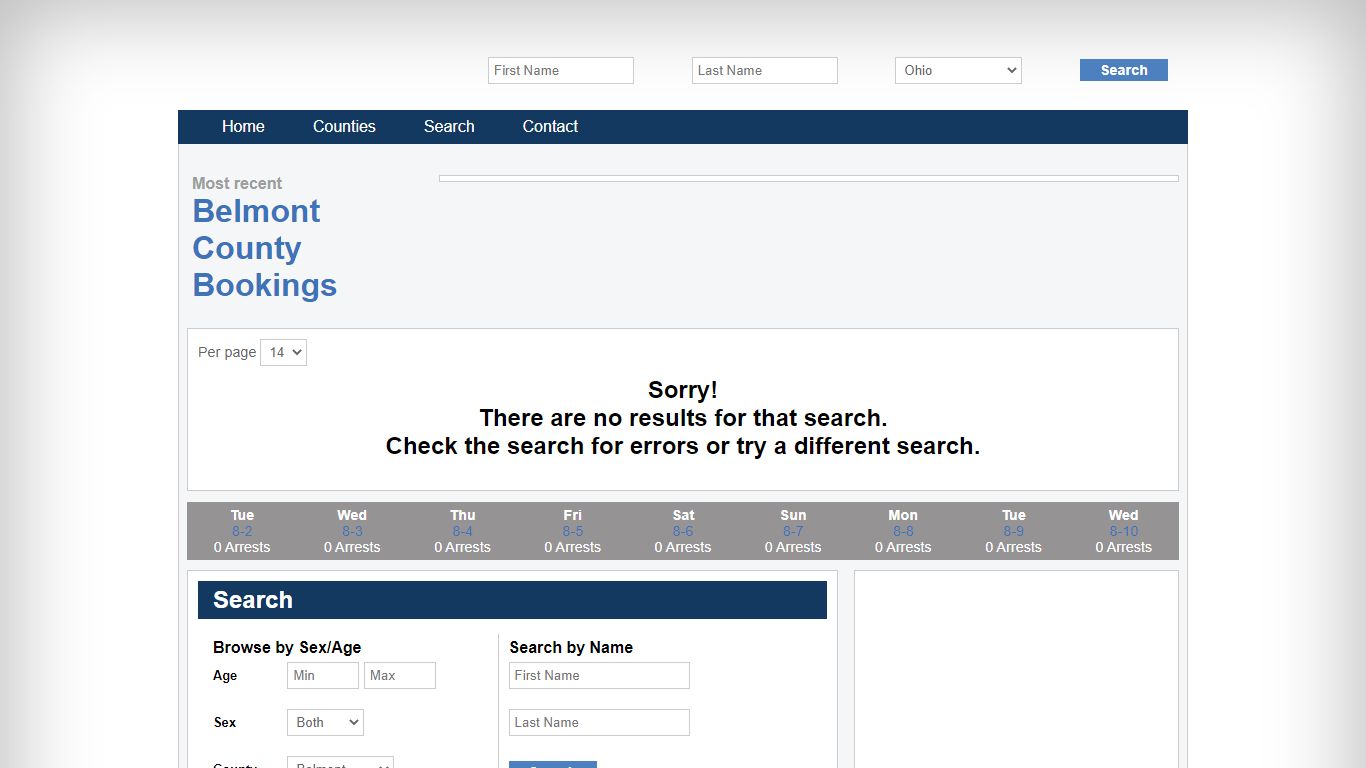Image resolution: width=1366 pixels, height=768 pixels.
Task: Open the Home menu item
Action: click(243, 126)
